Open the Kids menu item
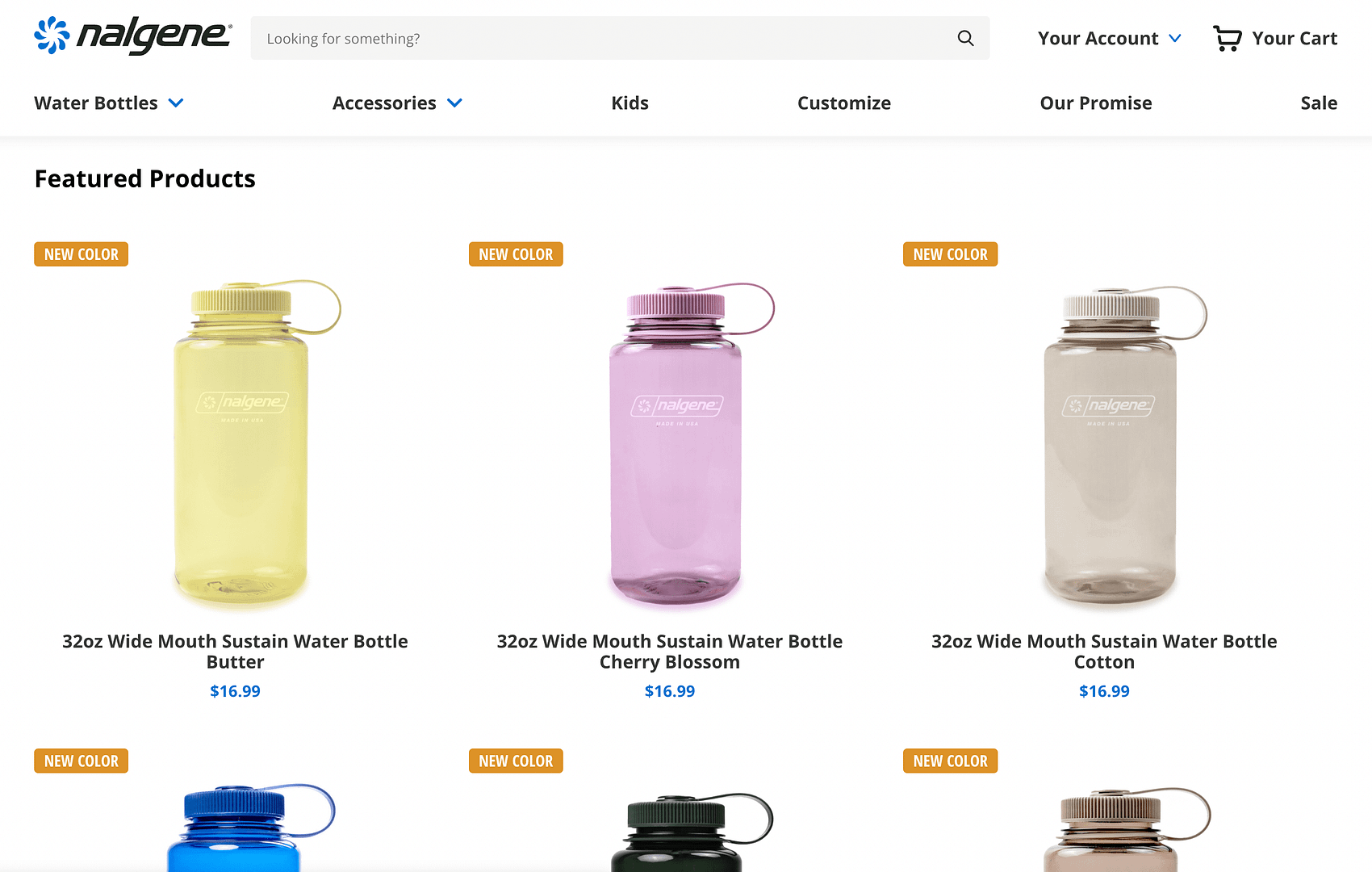Viewport: 1372px width, 872px height. click(630, 103)
